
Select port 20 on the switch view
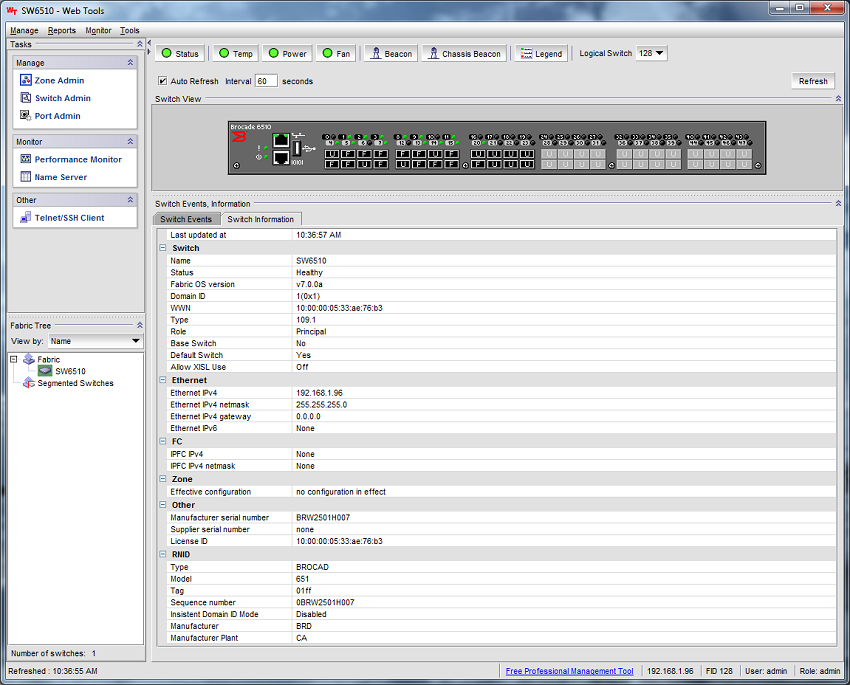coord(478,164)
